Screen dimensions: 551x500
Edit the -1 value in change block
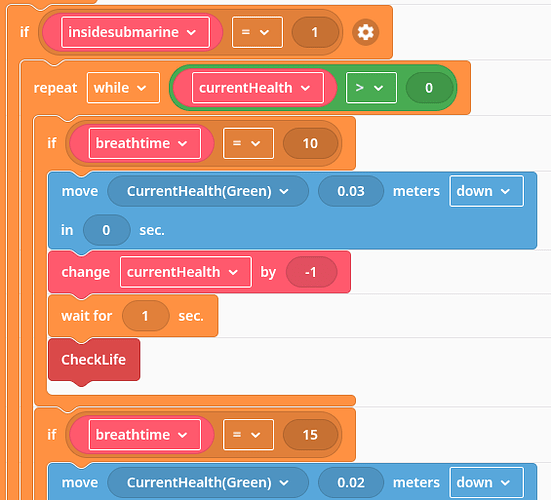(x=311, y=272)
